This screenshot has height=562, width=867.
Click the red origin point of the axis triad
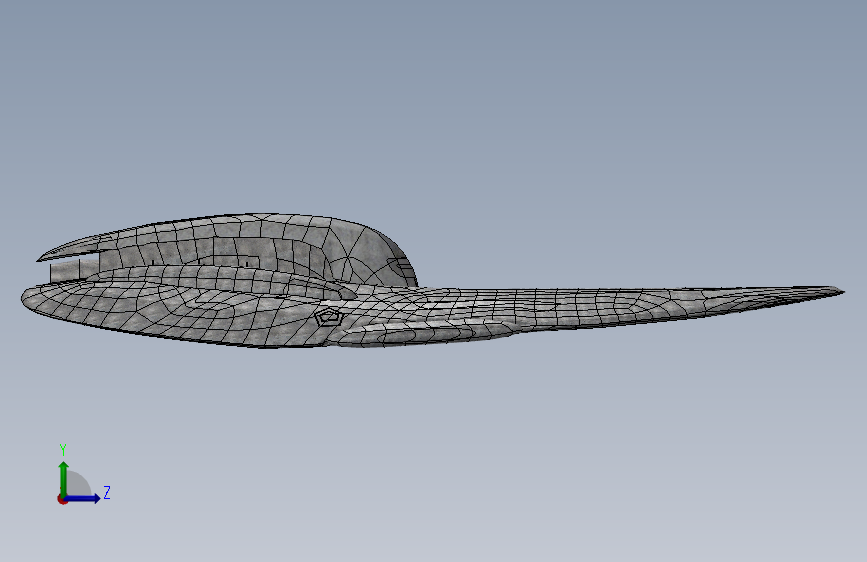(x=62, y=499)
